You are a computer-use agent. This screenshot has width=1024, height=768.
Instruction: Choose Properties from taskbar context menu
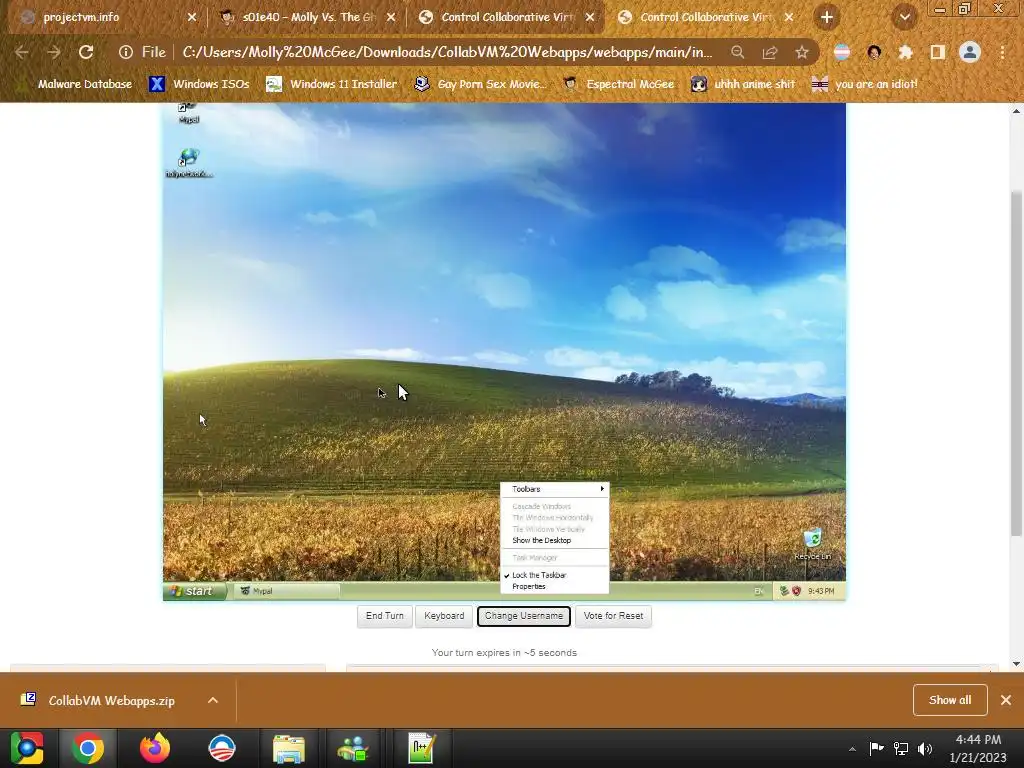tap(554, 586)
